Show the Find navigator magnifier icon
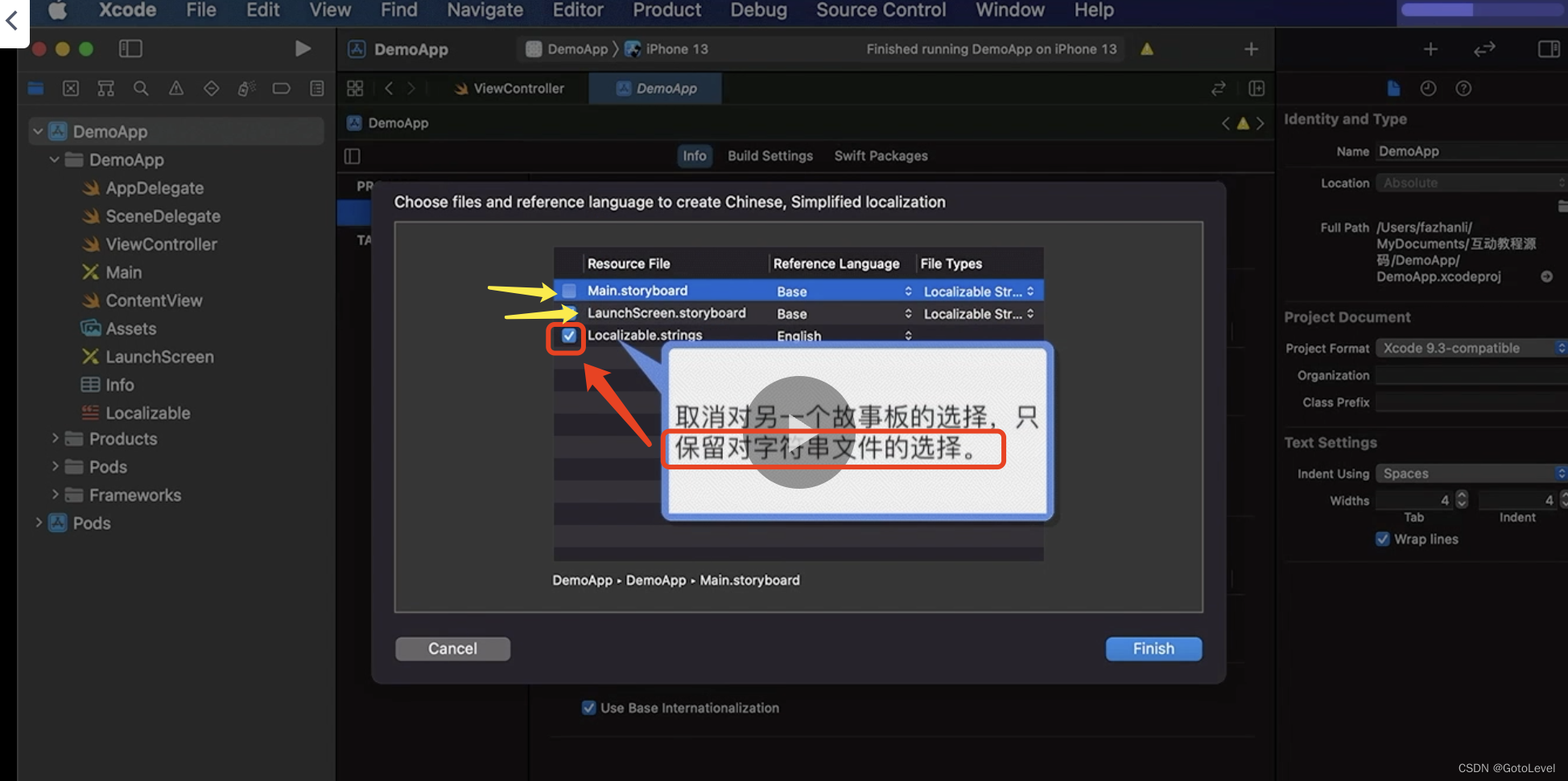1568x781 pixels. coord(141,89)
